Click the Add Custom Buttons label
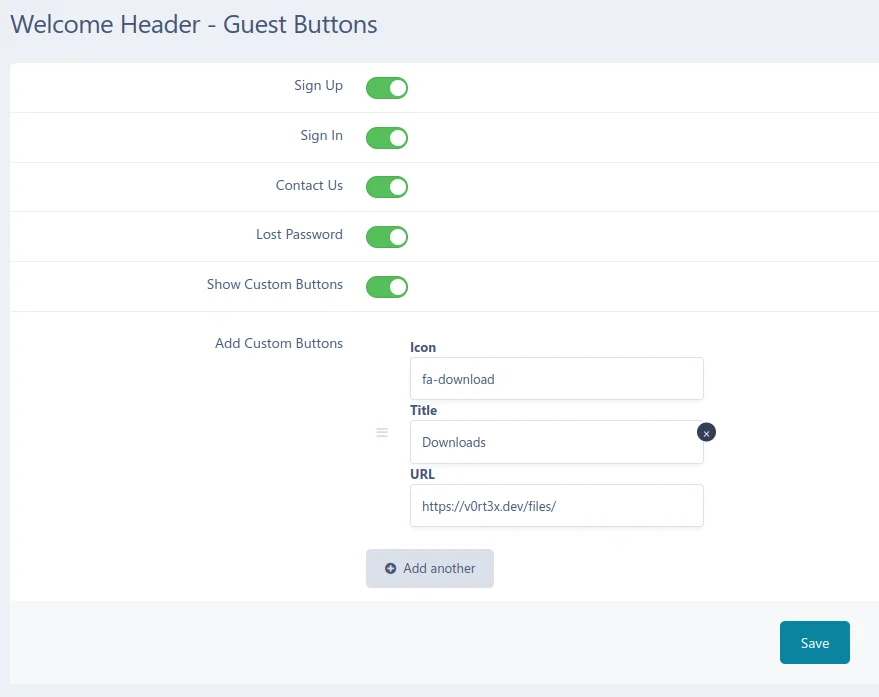The image size is (879, 697). (x=279, y=344)
